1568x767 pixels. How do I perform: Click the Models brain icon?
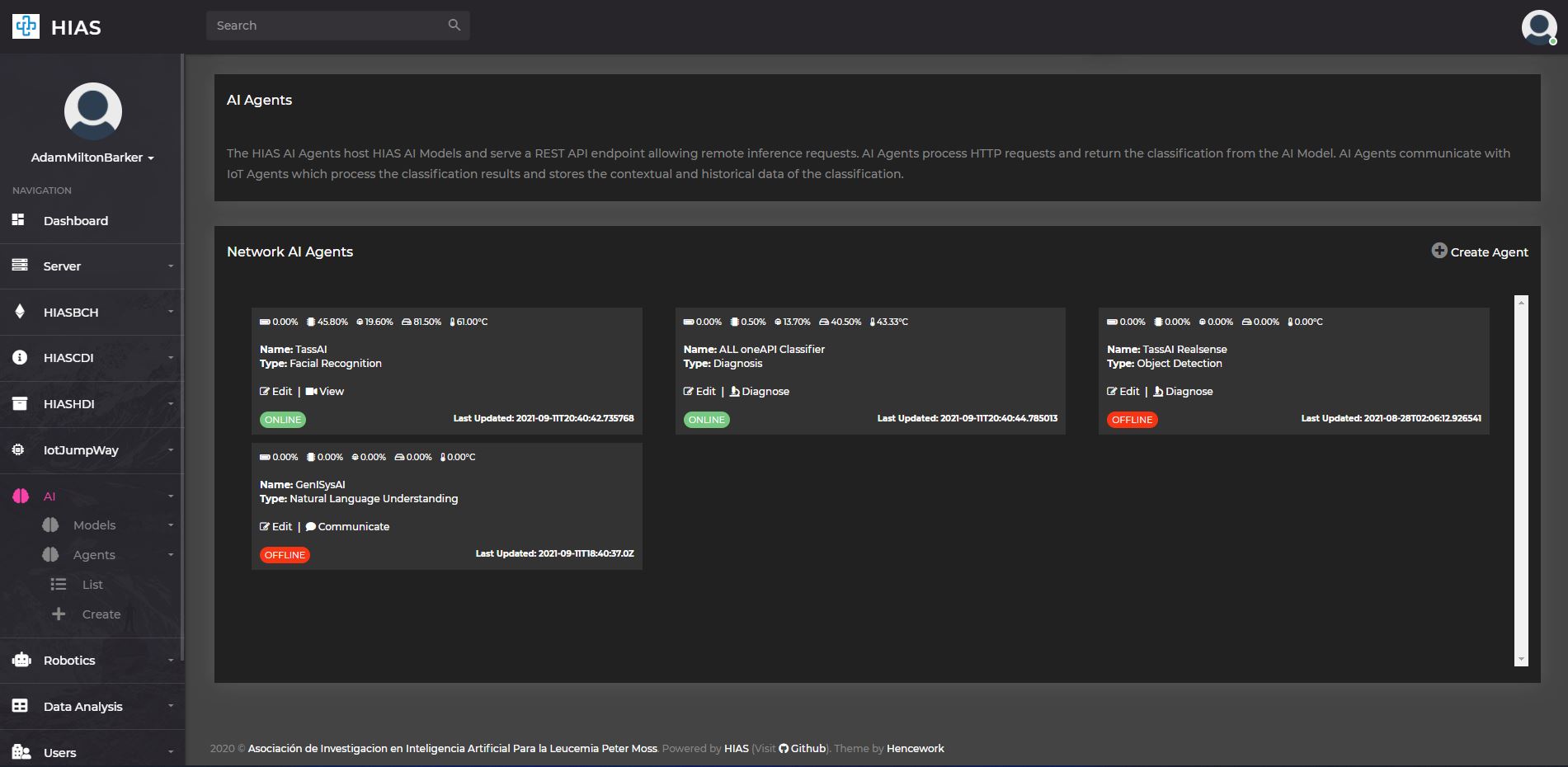tap(50, 525)
